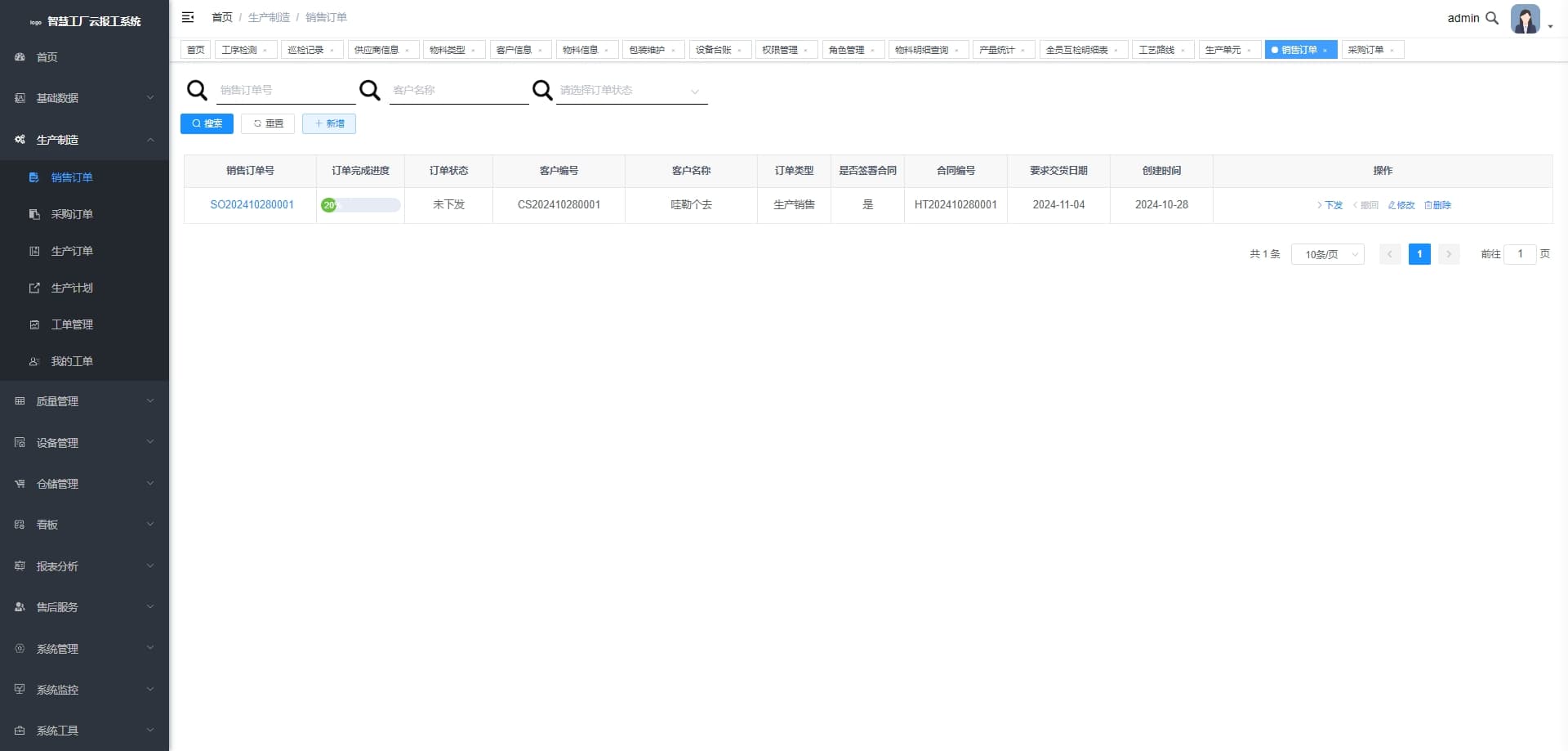Close the 采购订单 tab
This screenshot has width=1568, height=751.
click(x=1392, y=51)
